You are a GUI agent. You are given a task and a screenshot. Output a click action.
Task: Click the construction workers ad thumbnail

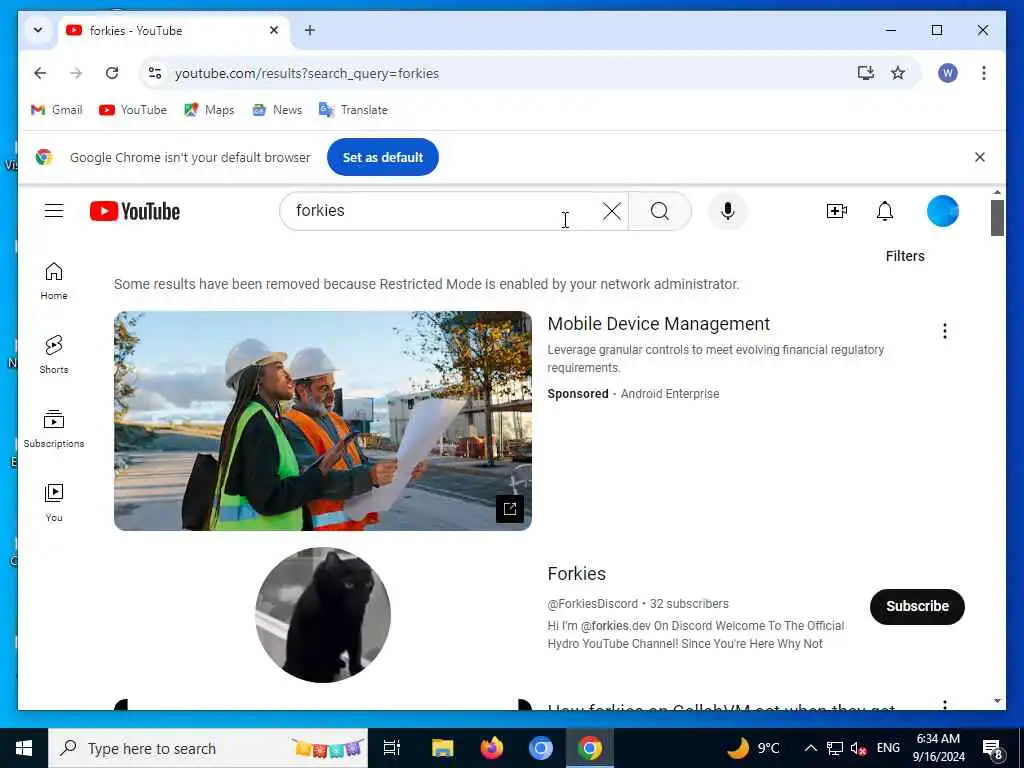pyautogui.click(x=323, y=421)
